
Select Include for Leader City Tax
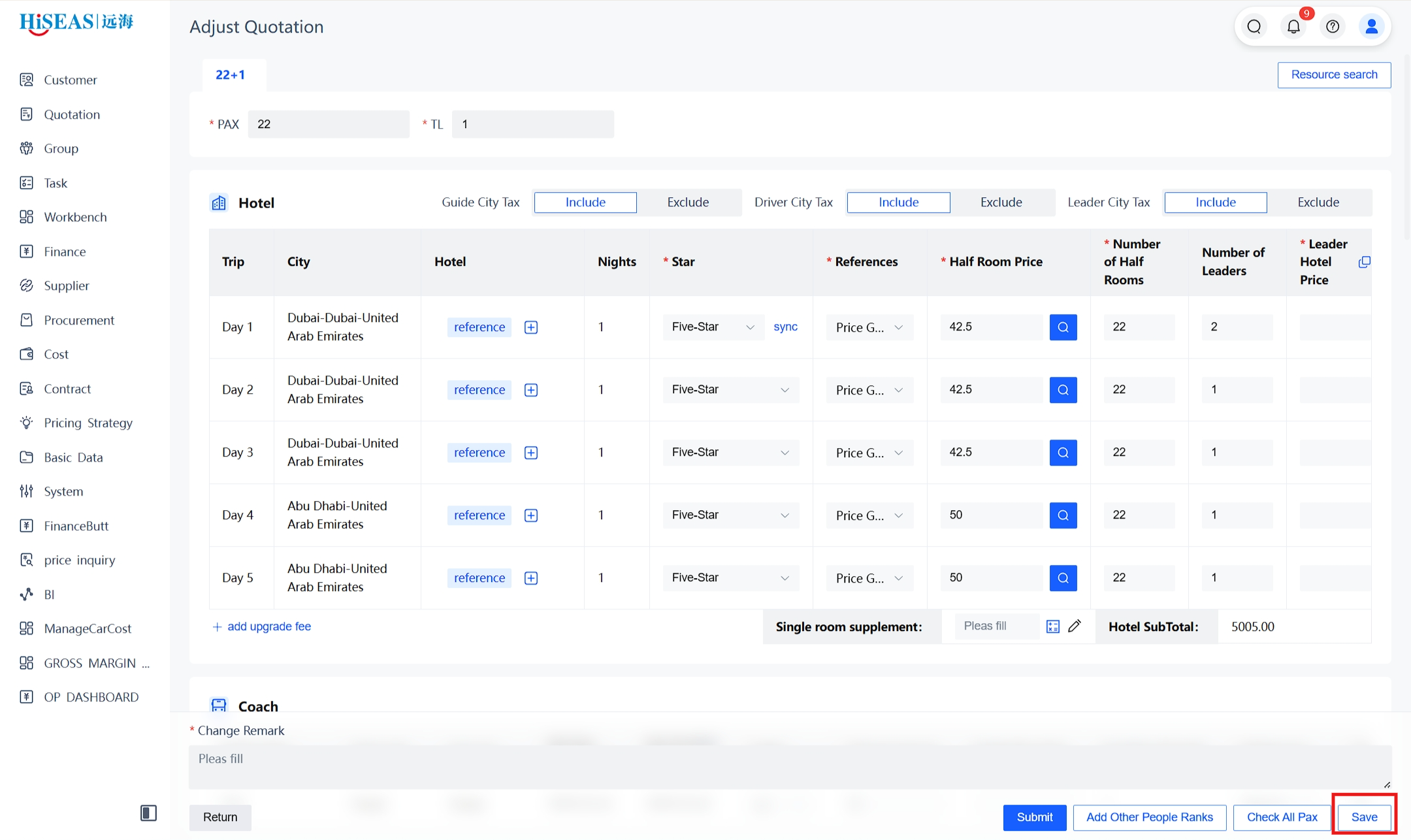point(1216,202)
